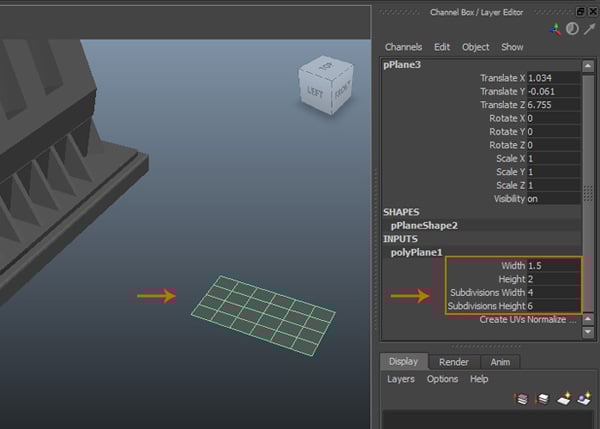Open the Layers menu
Screen dimensions: 600x429
(401, 379)
